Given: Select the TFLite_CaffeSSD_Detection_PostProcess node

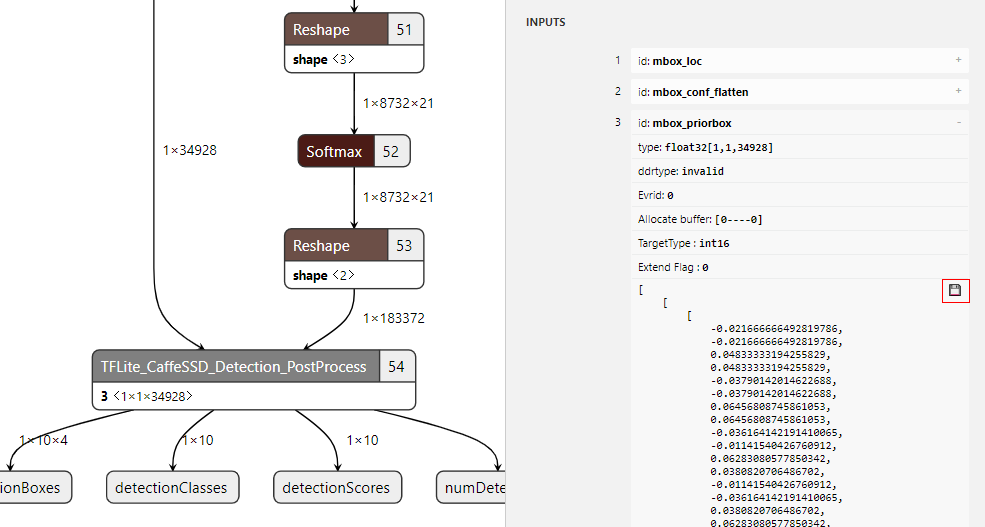Looking at the screenshot, I should [235, 367].
